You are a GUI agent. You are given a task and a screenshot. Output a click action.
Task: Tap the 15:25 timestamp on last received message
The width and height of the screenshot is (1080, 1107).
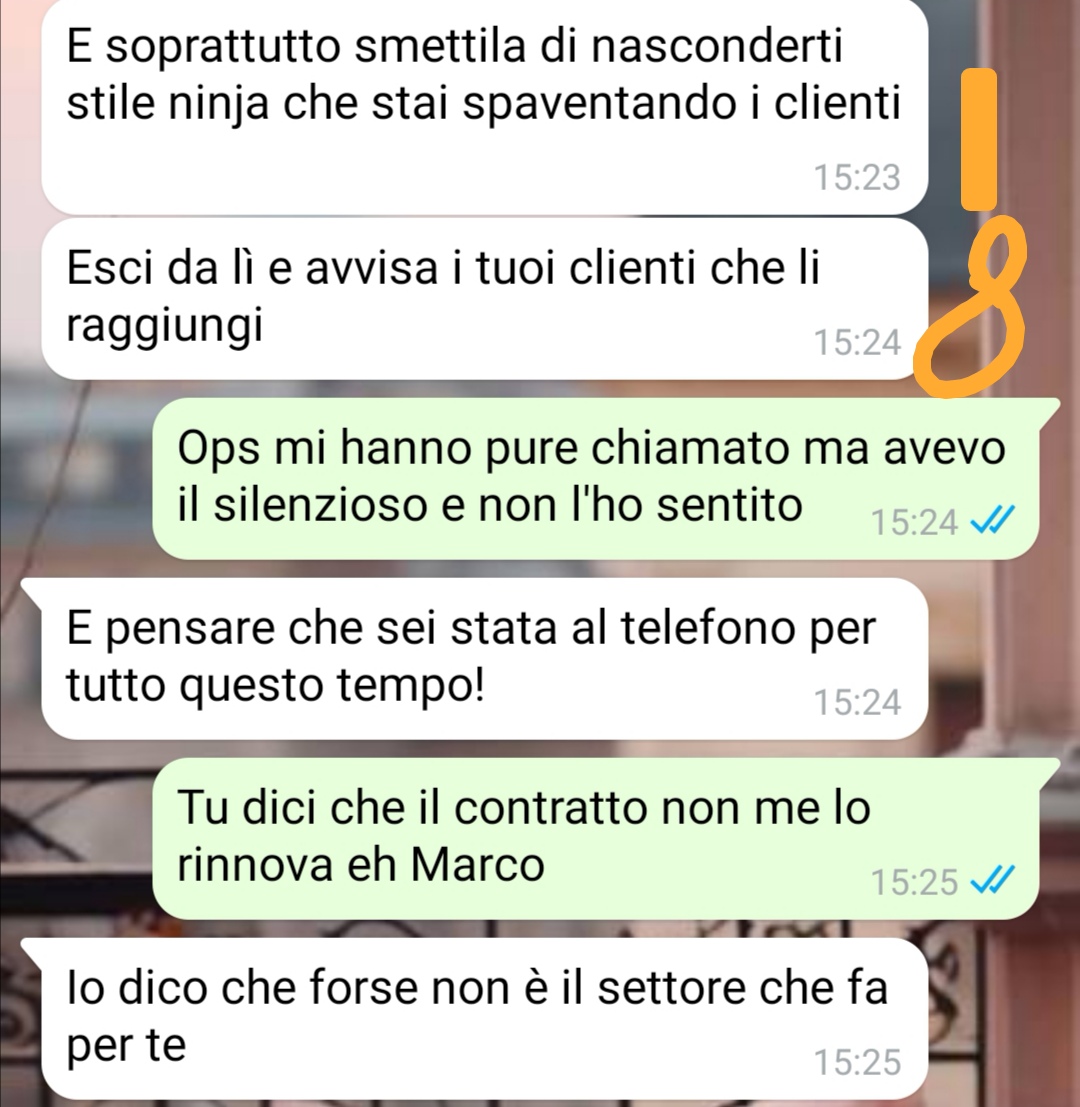(x=858, y=1062)
